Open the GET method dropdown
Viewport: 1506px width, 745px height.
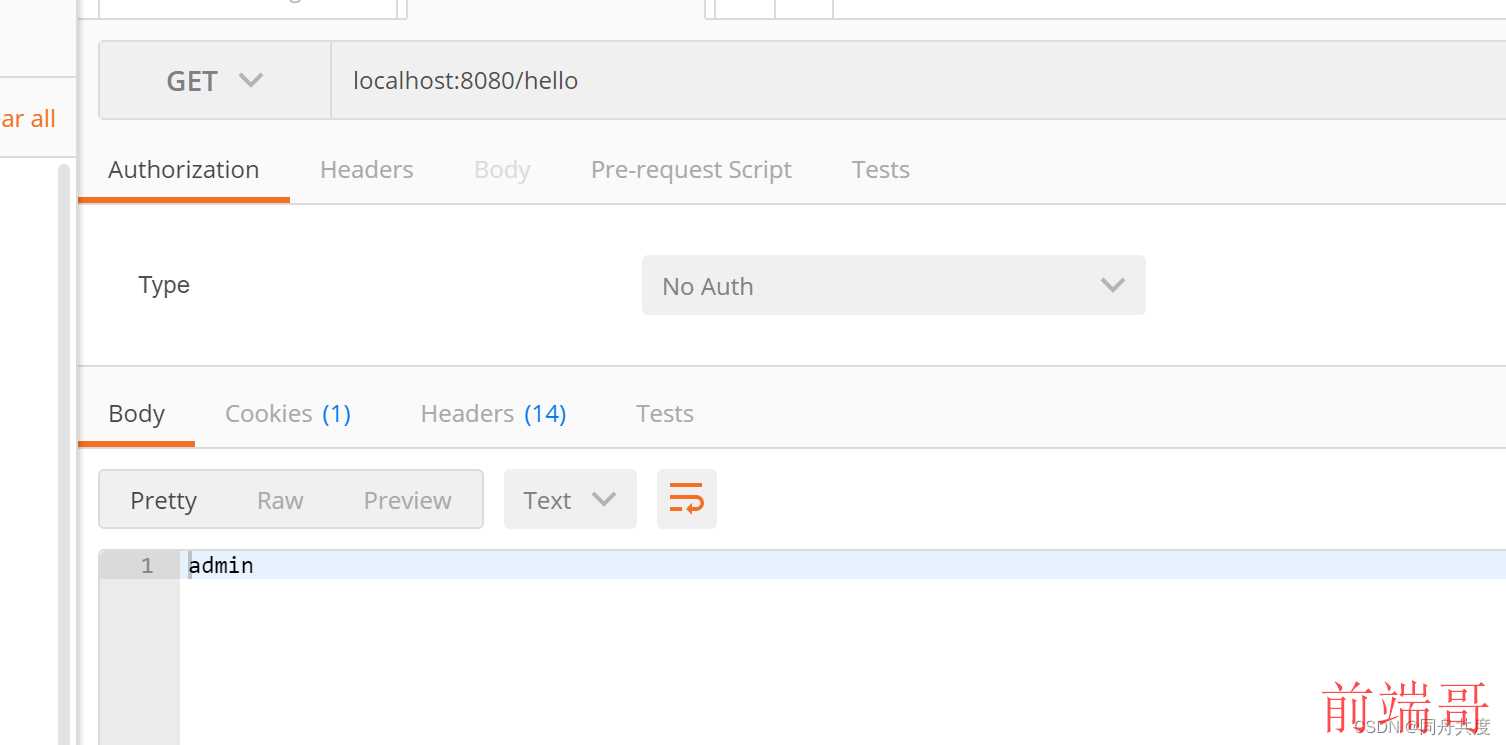tap(215, 81)
